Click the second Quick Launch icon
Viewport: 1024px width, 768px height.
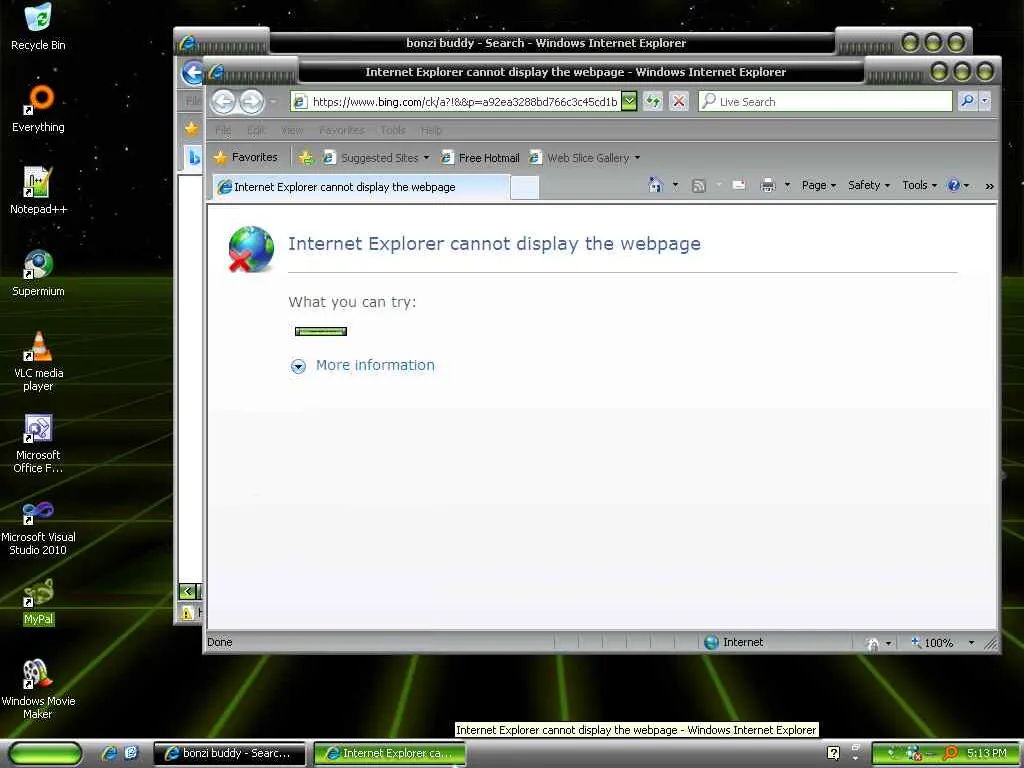(x=131, y=754)
